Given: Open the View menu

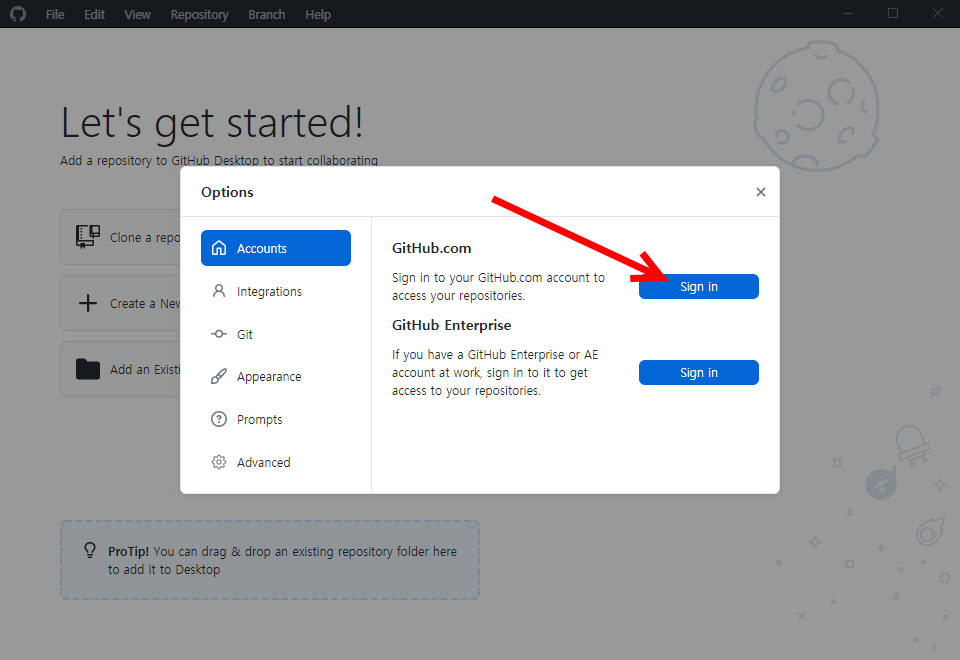Looking at the screenshot, I should pyautogui.click(x=137, y=14).
